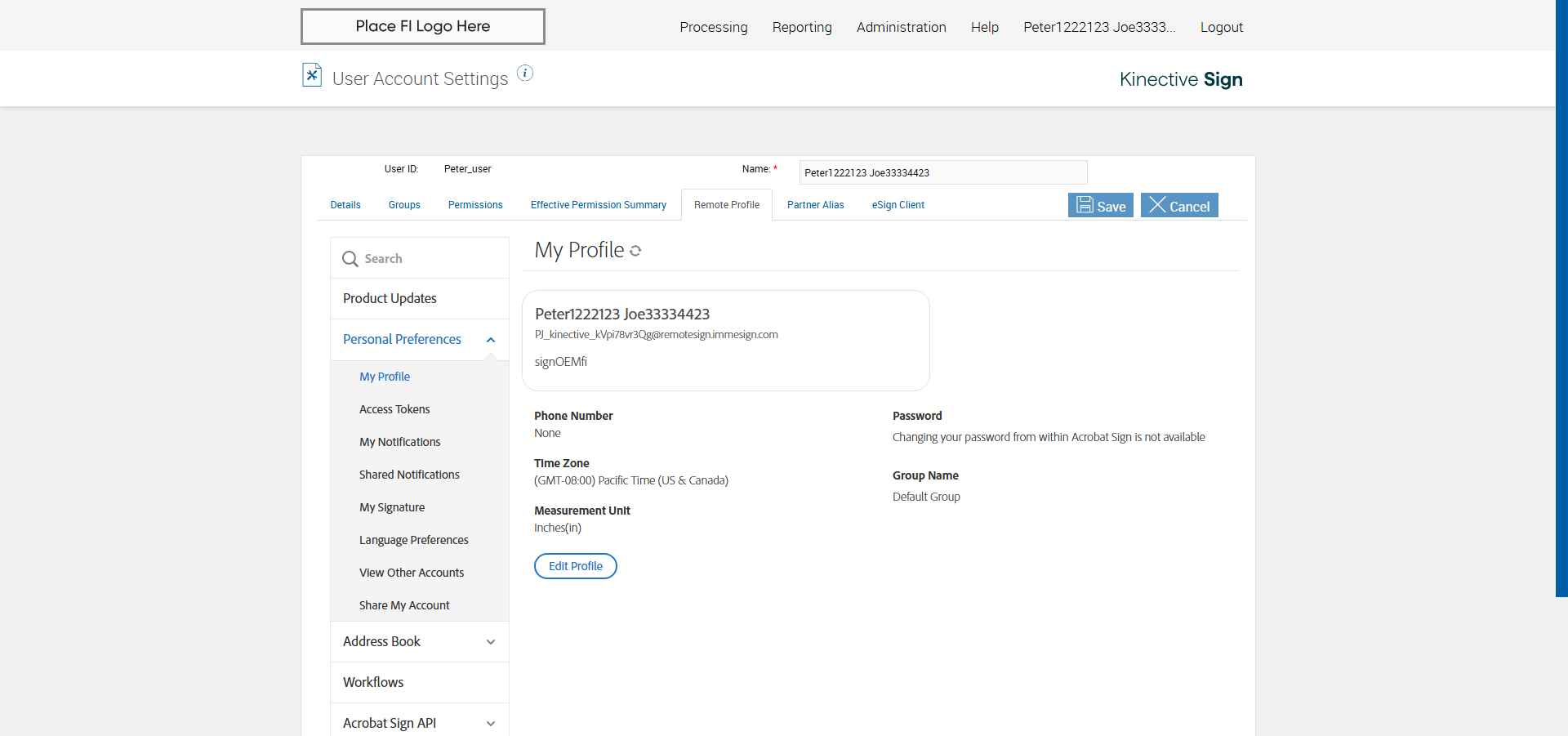Click the refresh icon next to My Profile
This screenshot has height=736, width=1568.
635,252
